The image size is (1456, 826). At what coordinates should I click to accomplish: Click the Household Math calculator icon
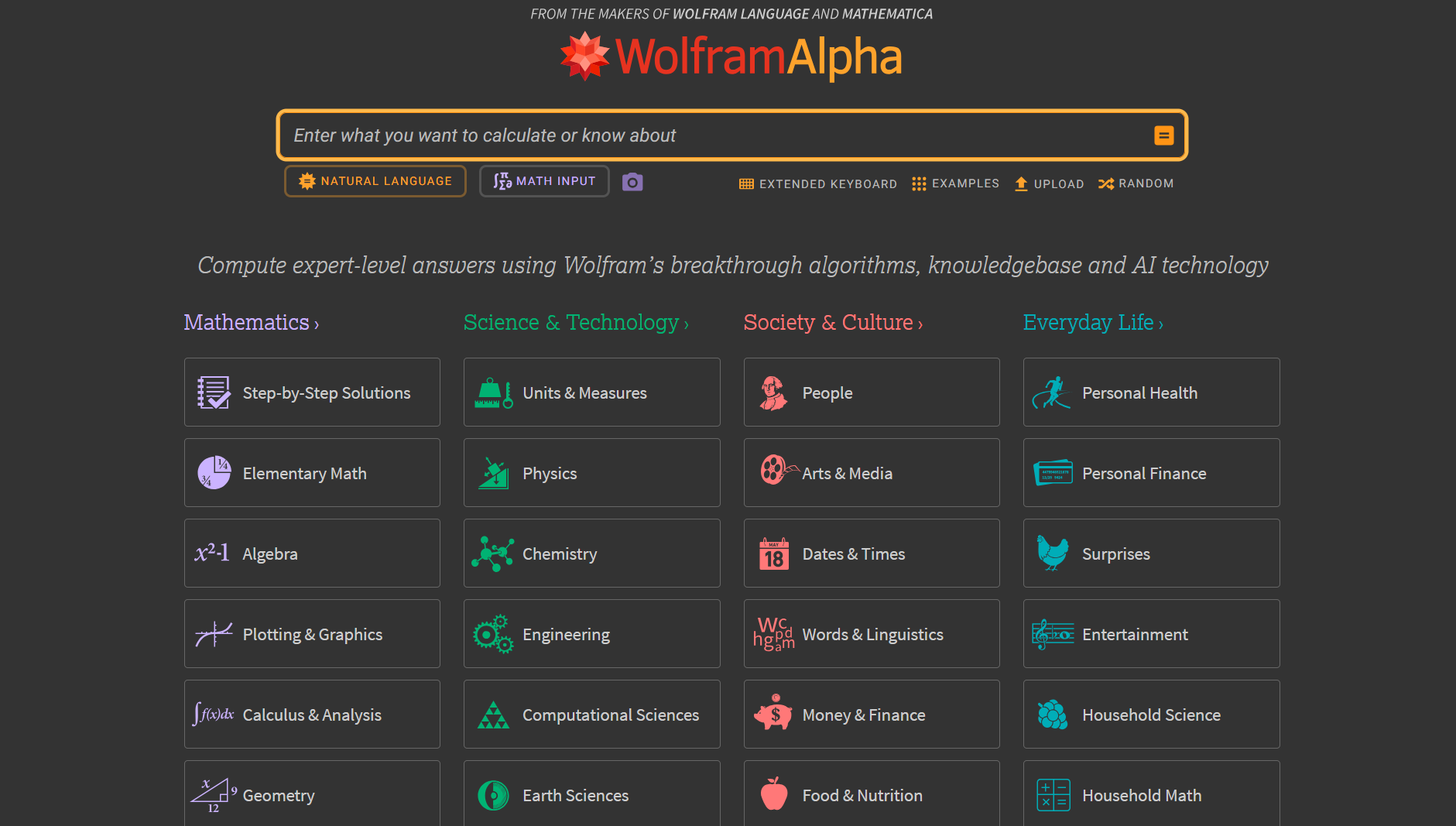point(1053,795)
